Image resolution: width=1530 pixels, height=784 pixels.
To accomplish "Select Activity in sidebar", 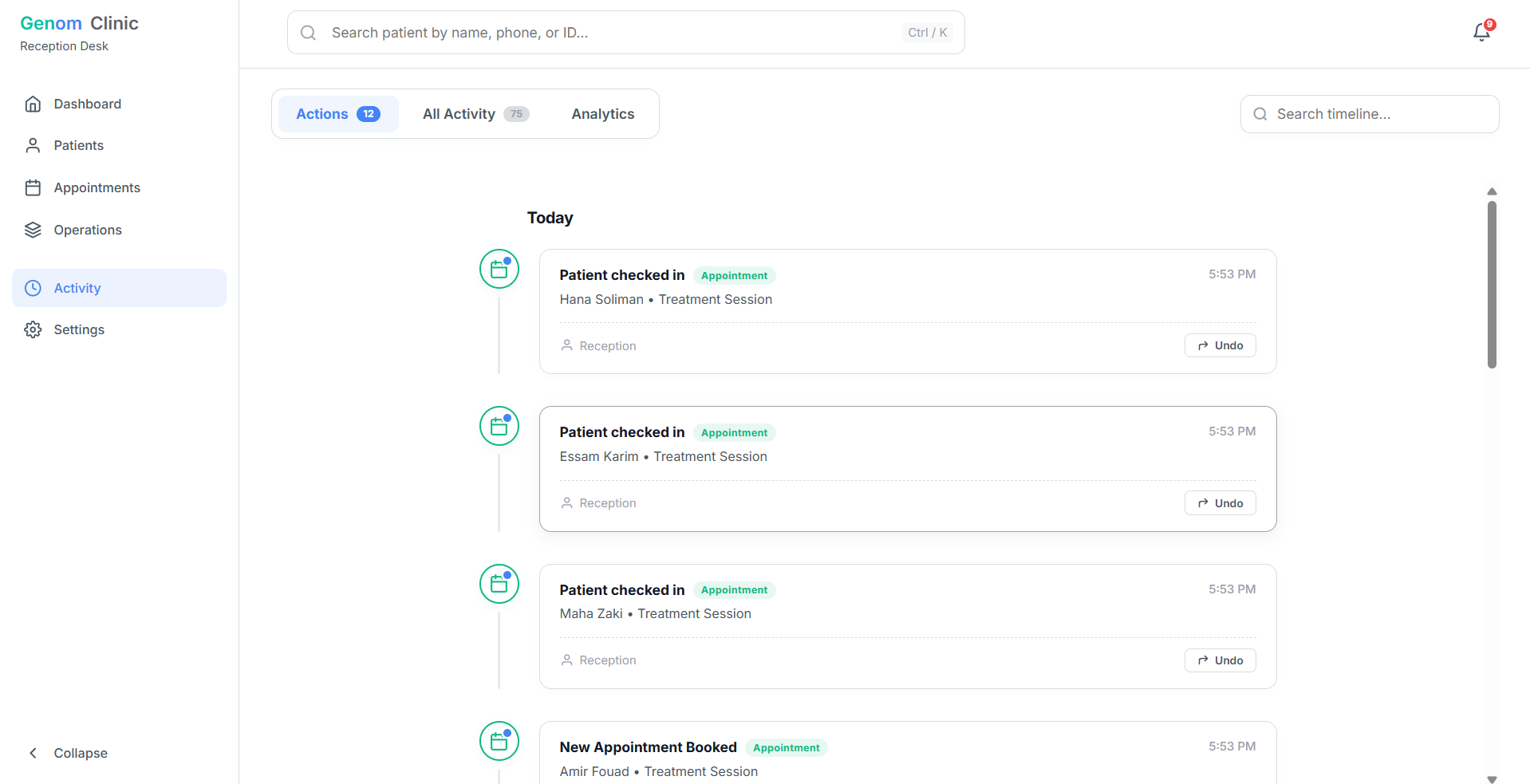I will tap(119, 288).
